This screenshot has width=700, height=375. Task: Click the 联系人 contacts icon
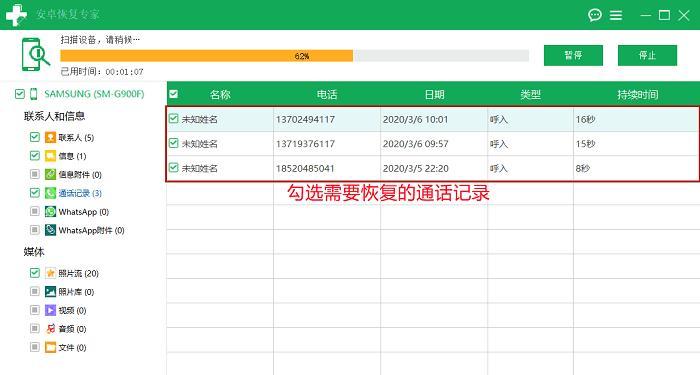50,137
